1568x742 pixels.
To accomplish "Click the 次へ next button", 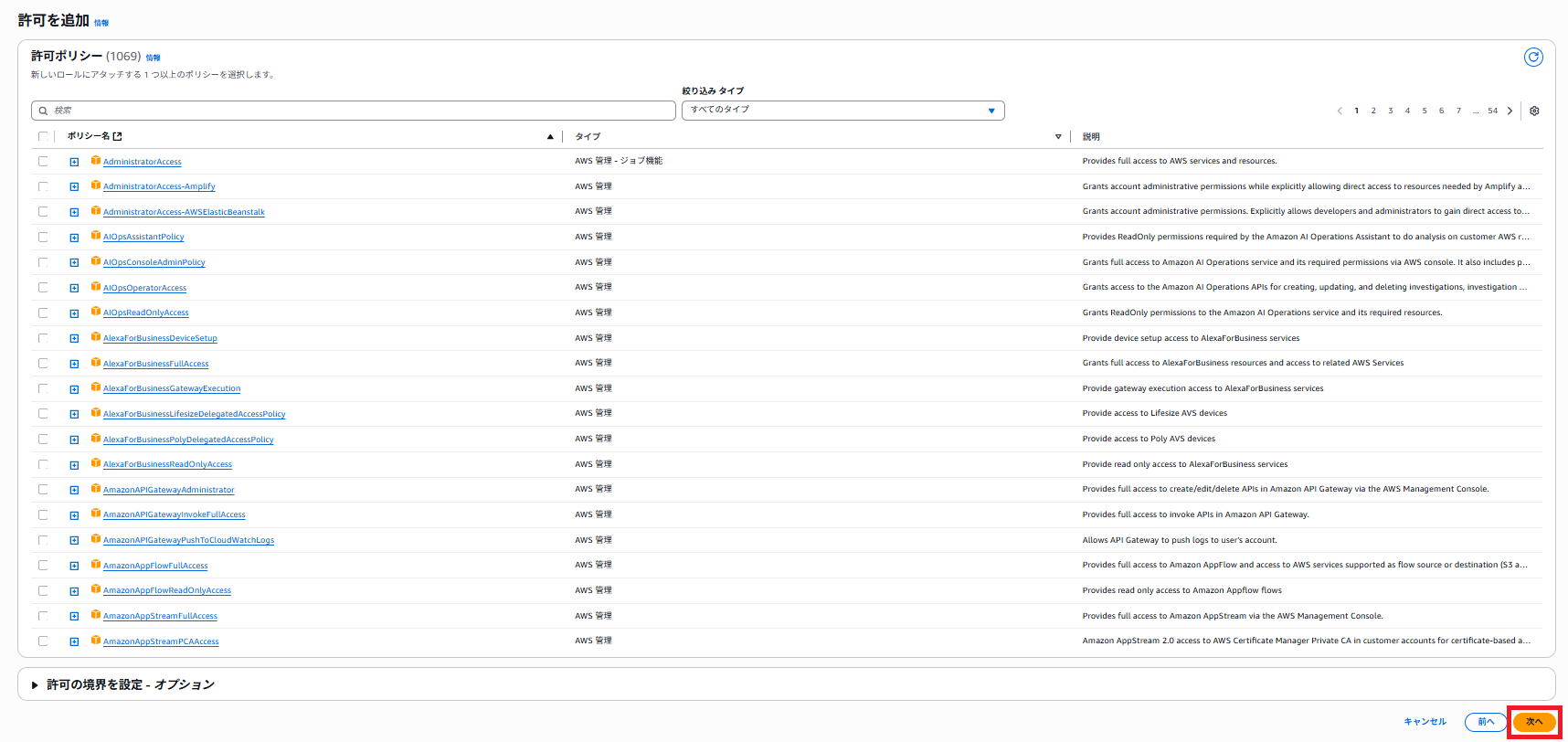I will pos(1534,722).
